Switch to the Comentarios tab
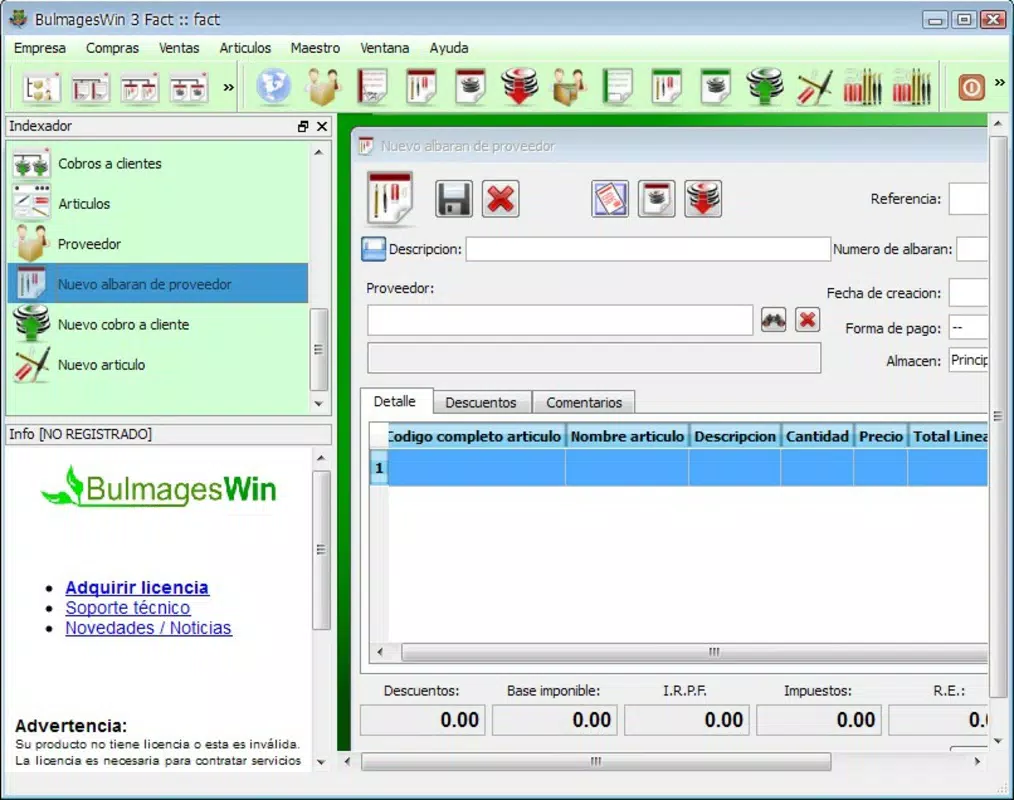This screenshot has height=800, width=1014. pyautogui.click(x=584, y=402)
